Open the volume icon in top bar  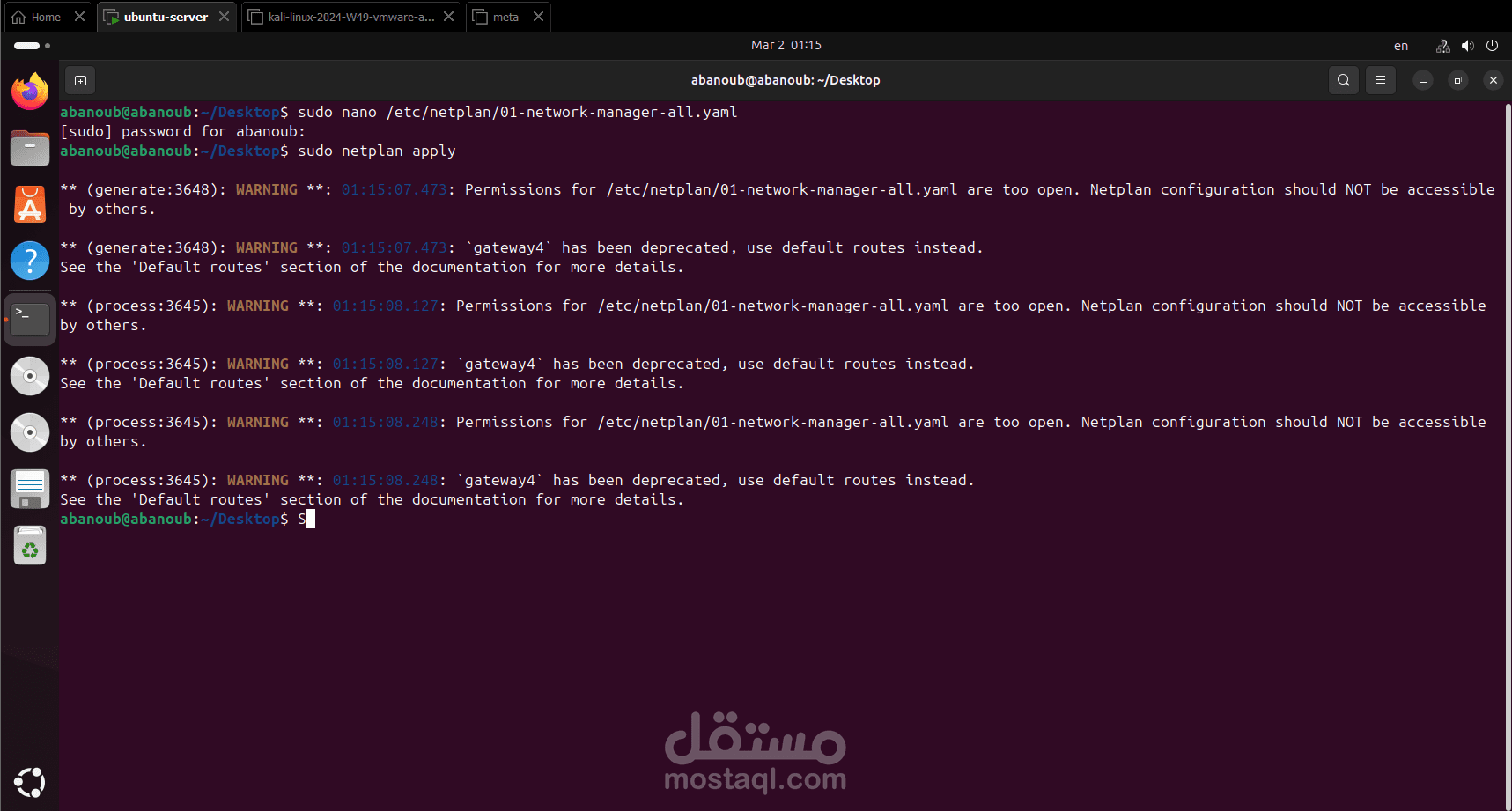(1467, 46)
